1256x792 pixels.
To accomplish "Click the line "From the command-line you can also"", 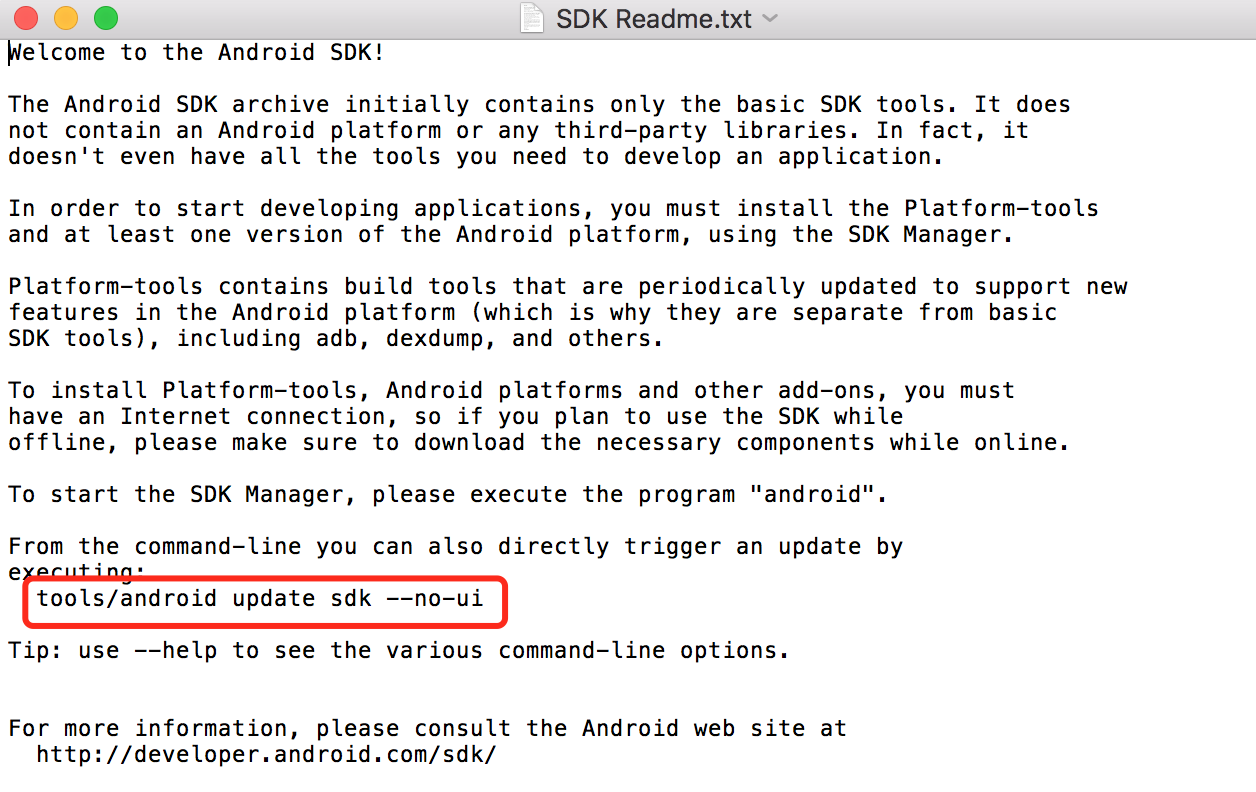I will coord(456,546).
